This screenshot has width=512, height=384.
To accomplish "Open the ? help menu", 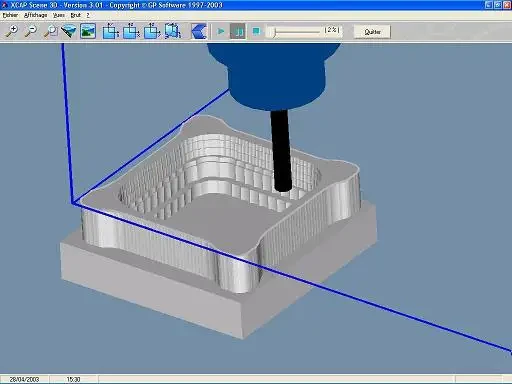I will point(88,15).
